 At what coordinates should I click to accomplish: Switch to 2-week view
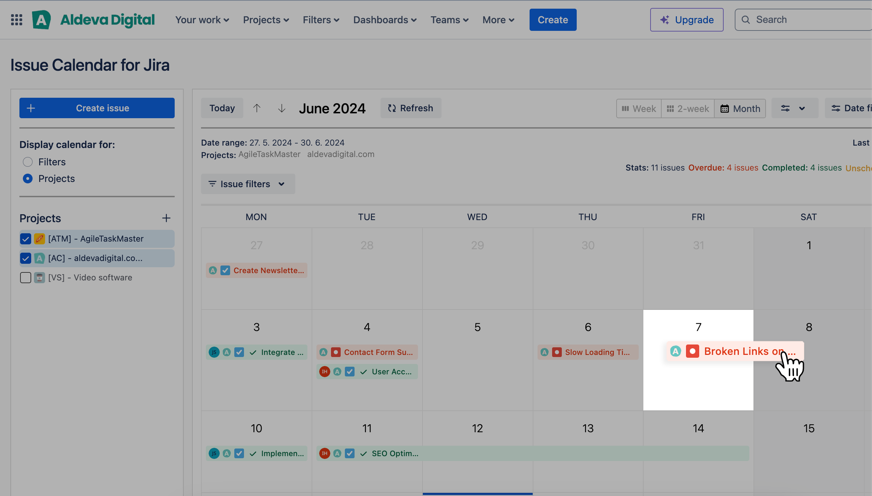click(688, 108)
